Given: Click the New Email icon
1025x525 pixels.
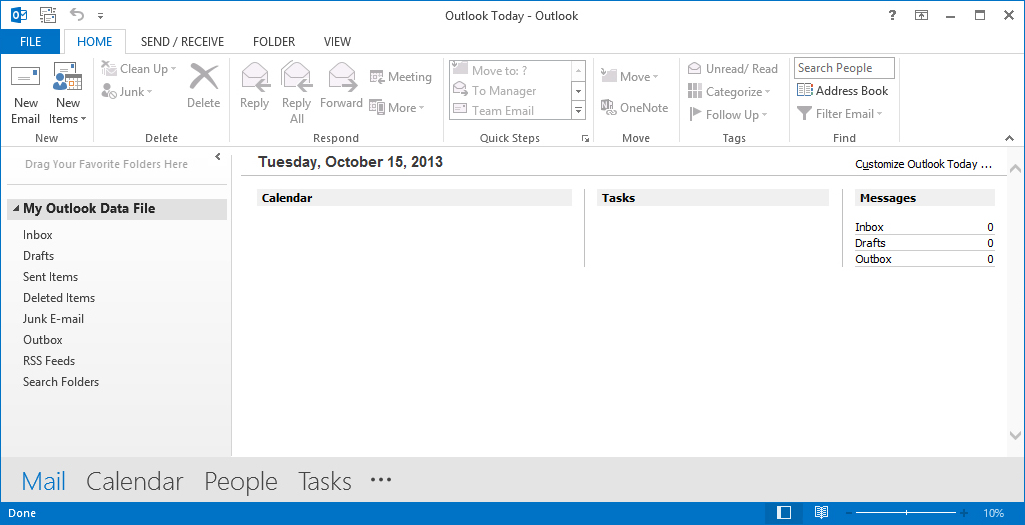Looking at the screenshot, I should point(25,77).
